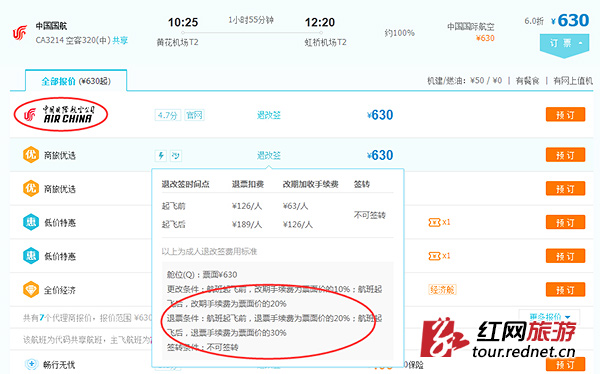Viewport: 600px width, 374px height.
Task: Click the 共享 code-share link
Action: (120, 41)
